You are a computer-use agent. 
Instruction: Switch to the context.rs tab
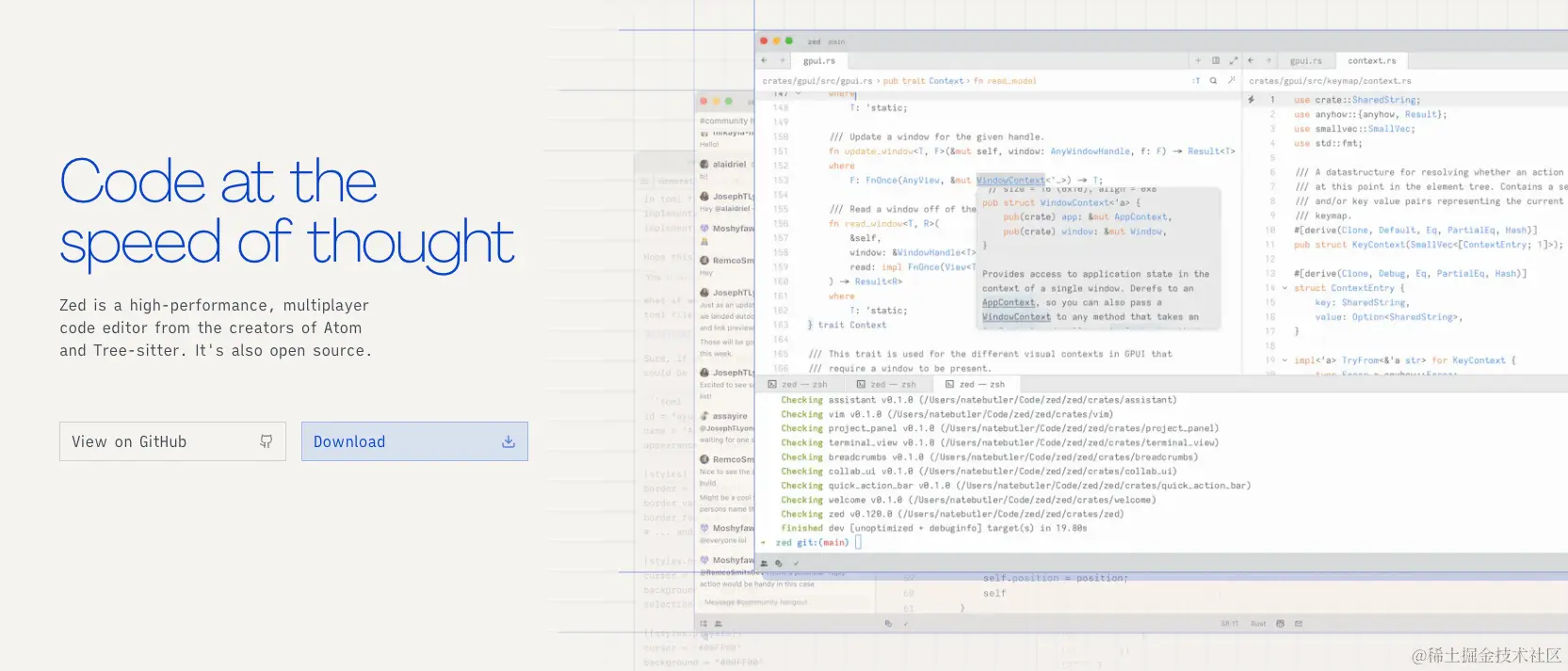tap(1371, 60)
